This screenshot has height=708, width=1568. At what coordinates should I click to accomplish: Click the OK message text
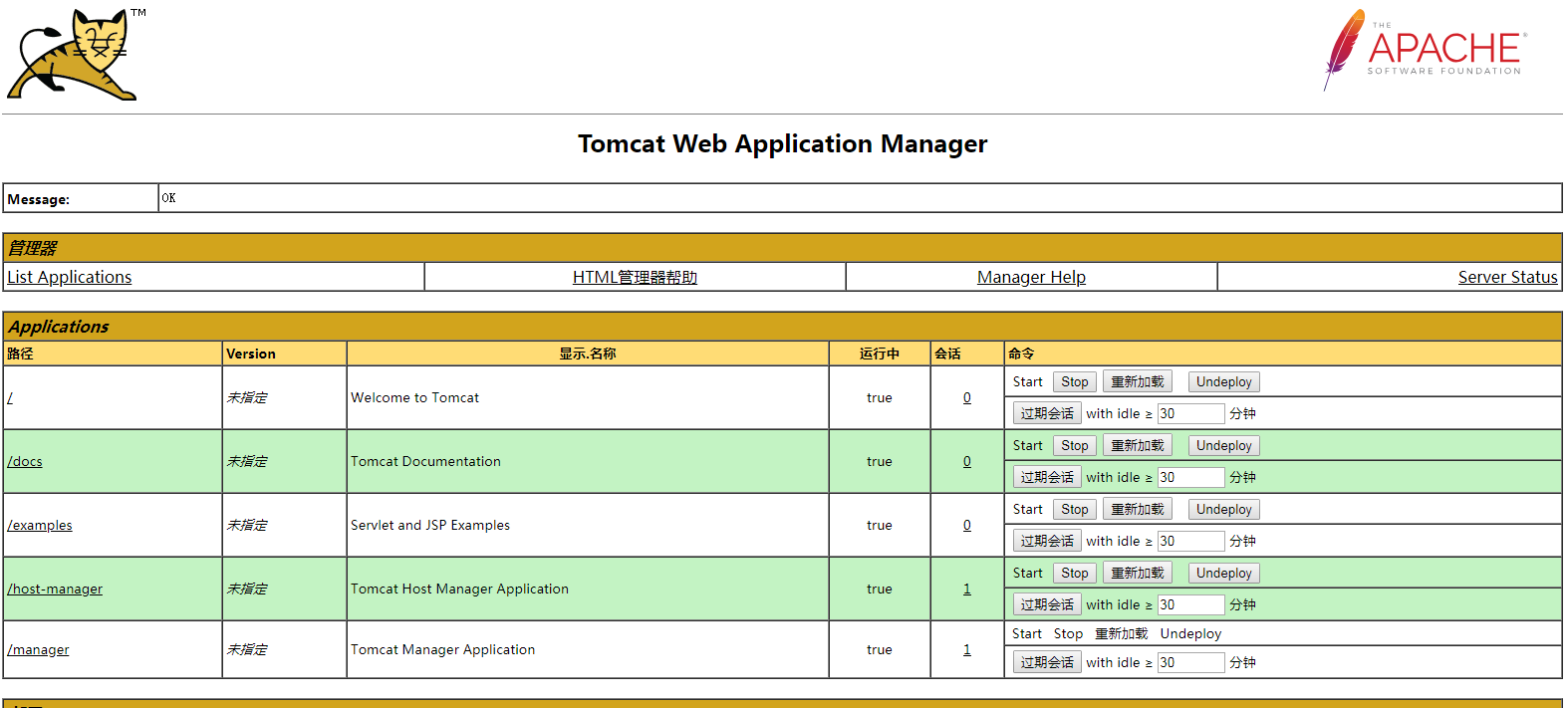pos(168,198)
